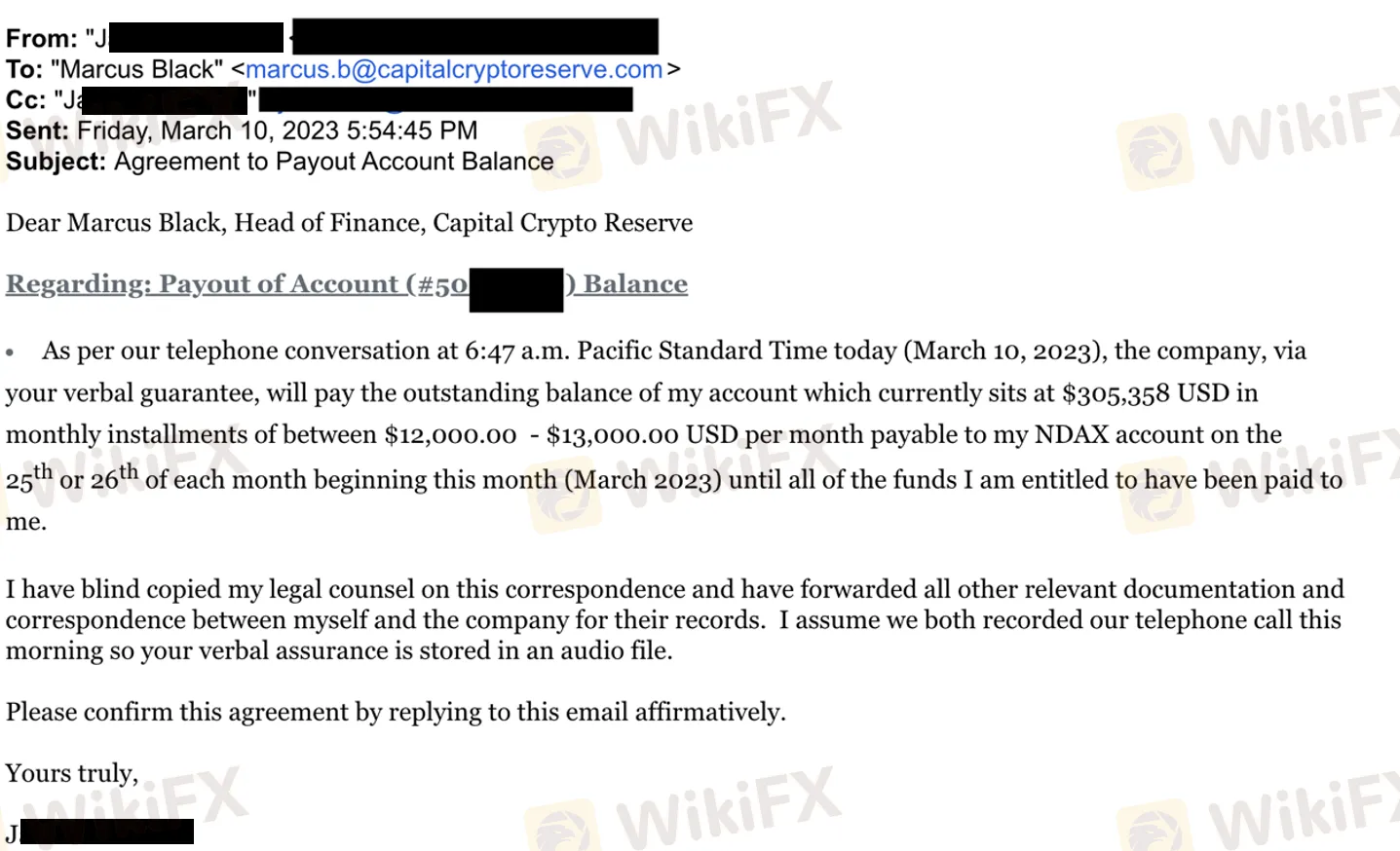
Task: Click the redacted email address in Cc line
Action: [x=446, y=99]
